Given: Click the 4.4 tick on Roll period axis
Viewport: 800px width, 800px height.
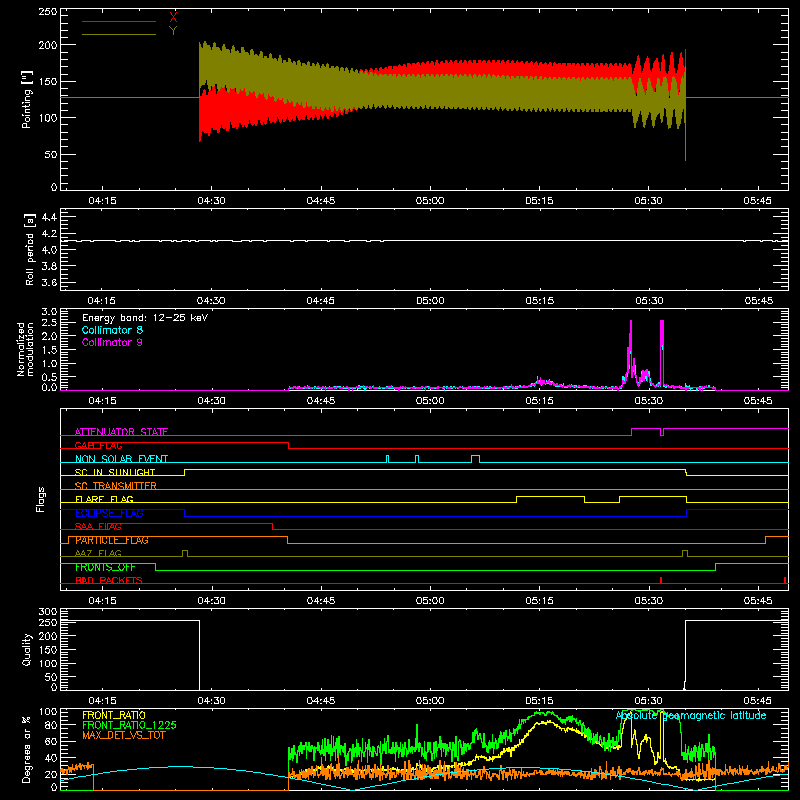Looking at the screenshot, I should (x=49, y=217).
